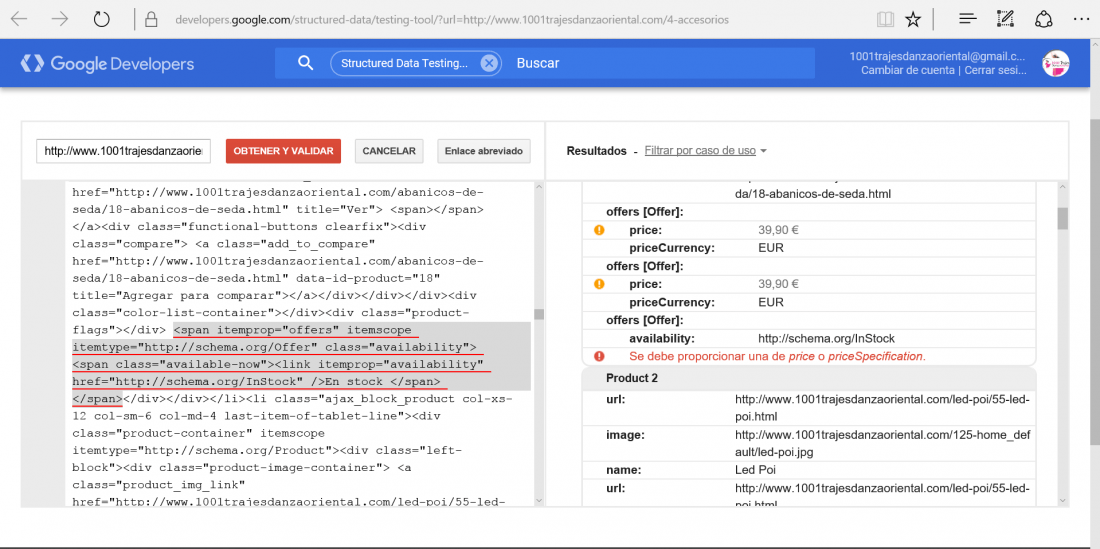This screenshot has height=549, width=1100.
Task: Click Product 2 image URL value
Action: [882, 444]
